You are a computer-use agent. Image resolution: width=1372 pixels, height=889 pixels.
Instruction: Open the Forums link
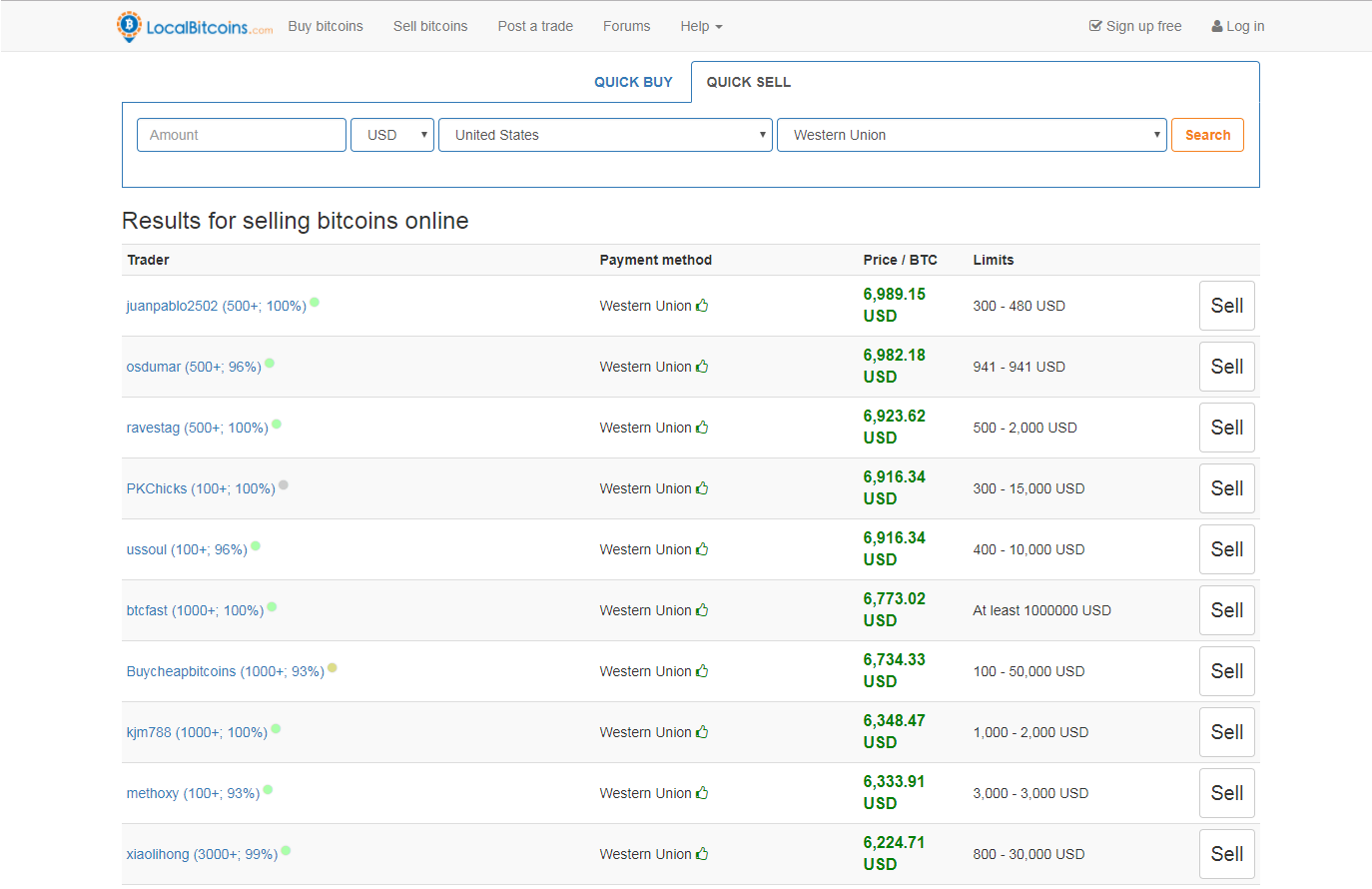[626, 26]
